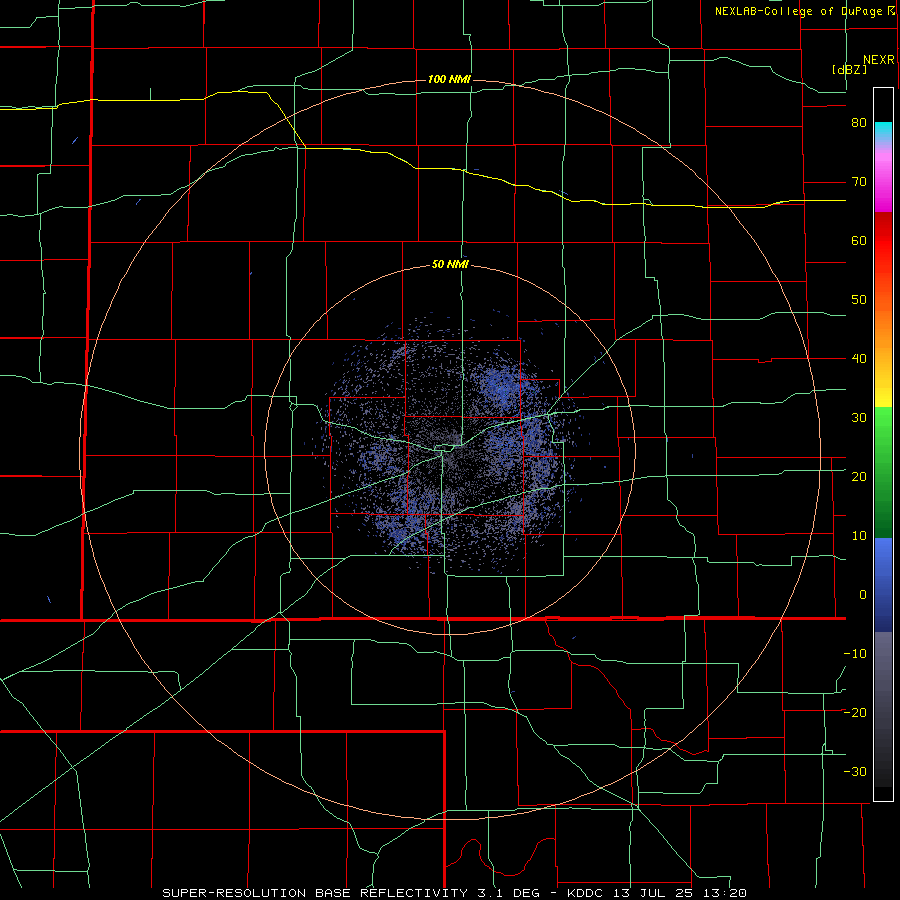Click the blue segment of the color bar
Image resolution: width=900 pixels, height=900 pixels.
point(883,584)
